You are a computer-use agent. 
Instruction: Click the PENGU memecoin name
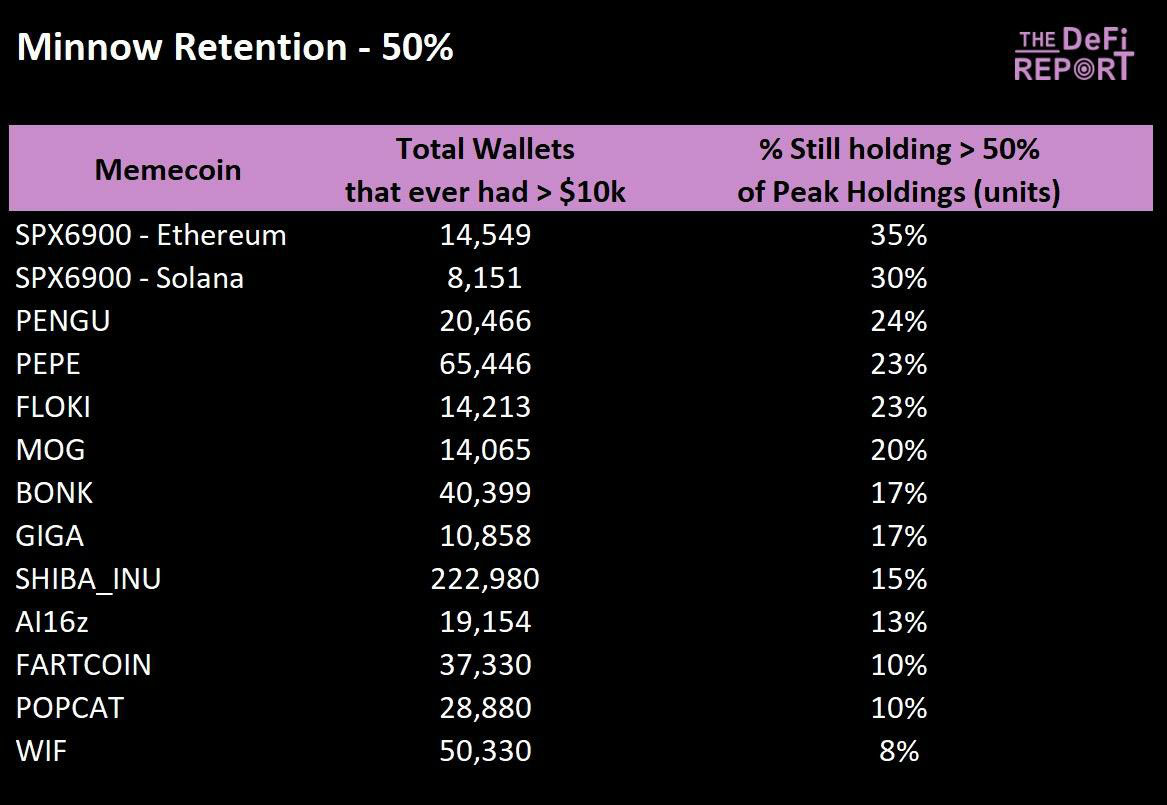(63, 321)
